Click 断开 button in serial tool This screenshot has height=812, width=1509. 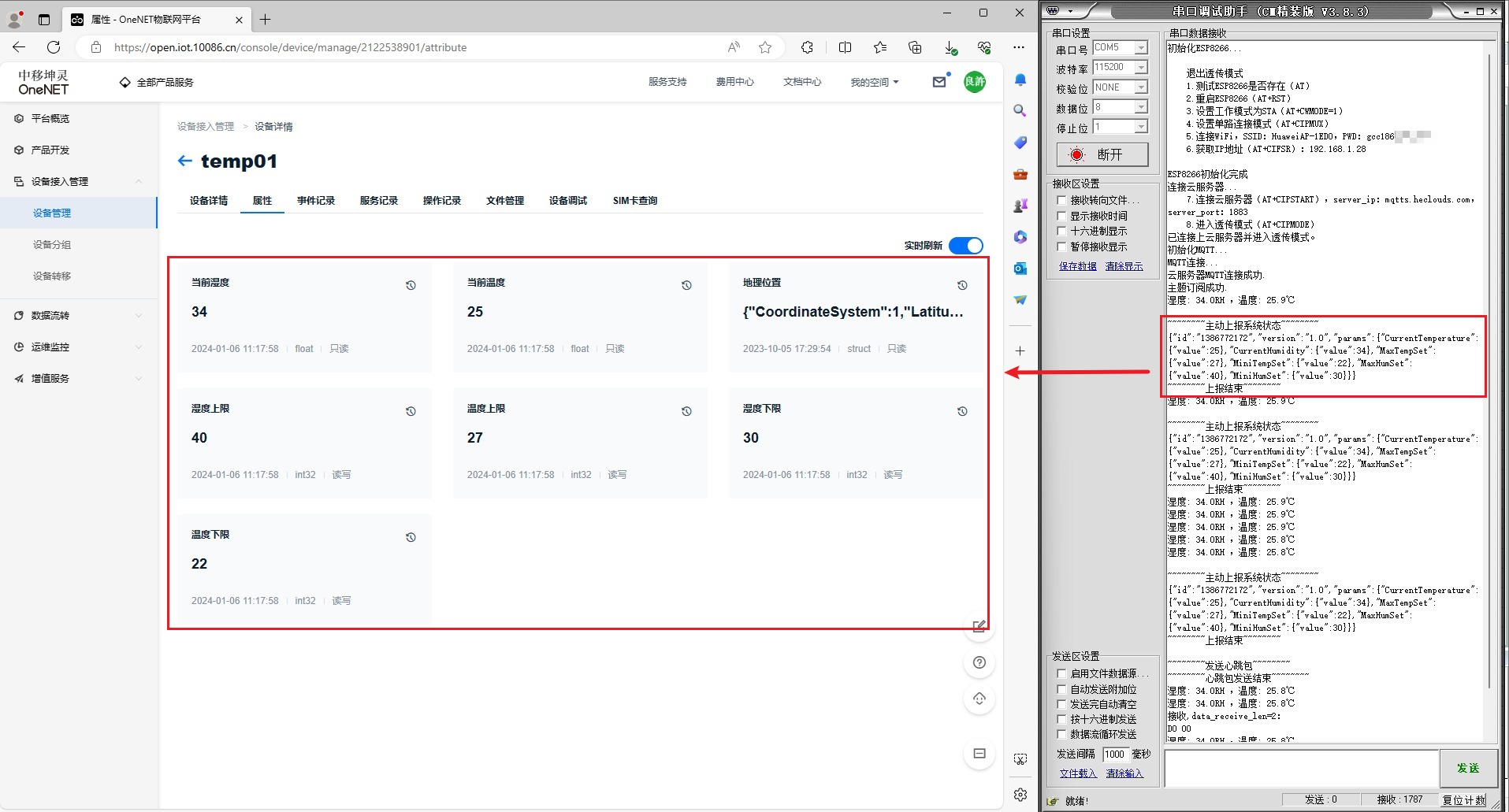1102,154
